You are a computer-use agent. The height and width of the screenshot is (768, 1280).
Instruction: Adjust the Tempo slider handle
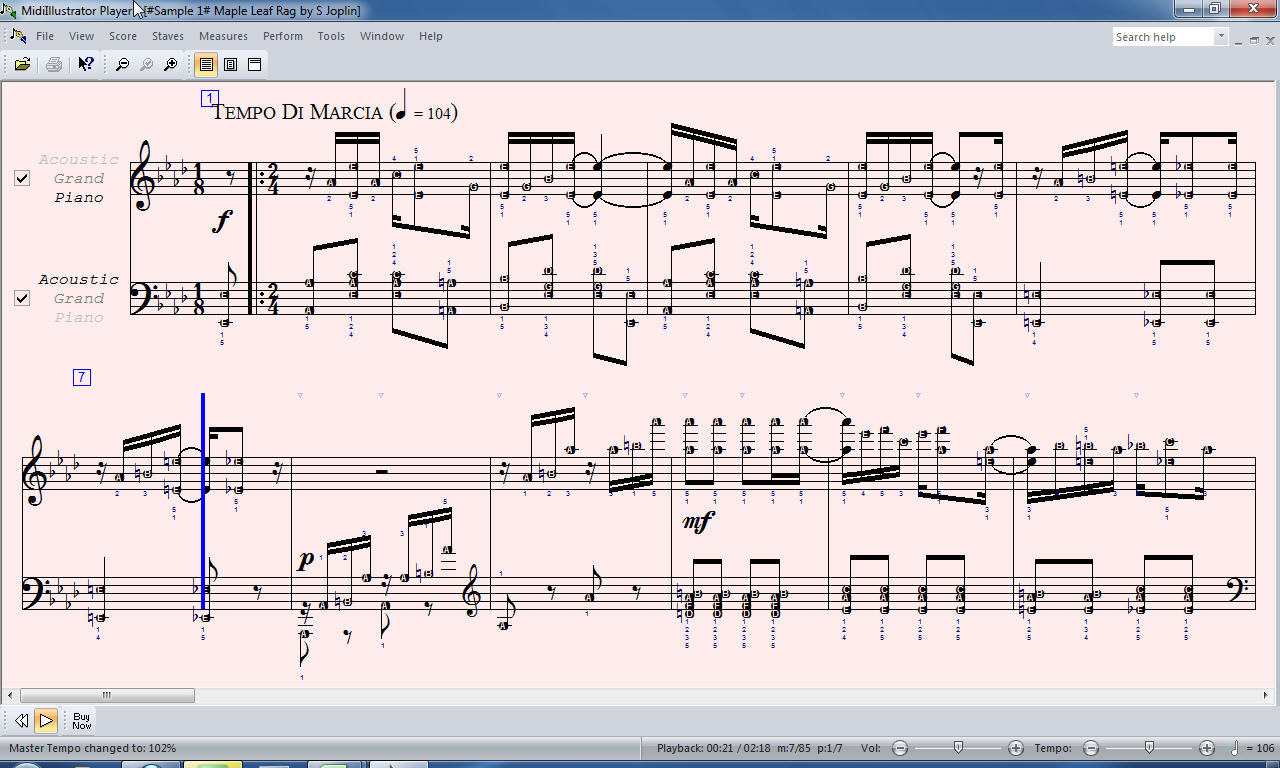coord(1149,747)
